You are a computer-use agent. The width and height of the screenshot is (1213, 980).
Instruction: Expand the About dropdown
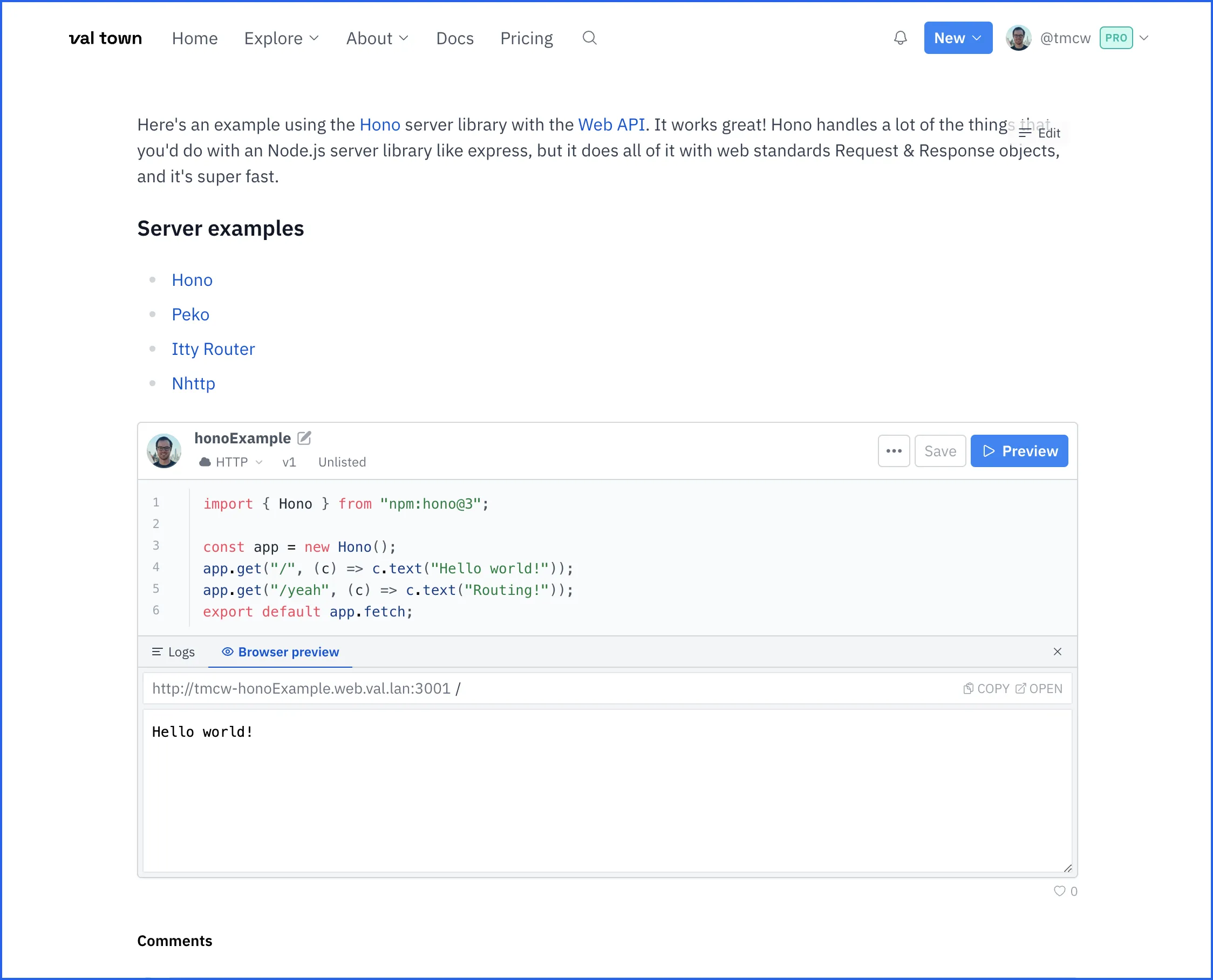[x=377, y=38]
